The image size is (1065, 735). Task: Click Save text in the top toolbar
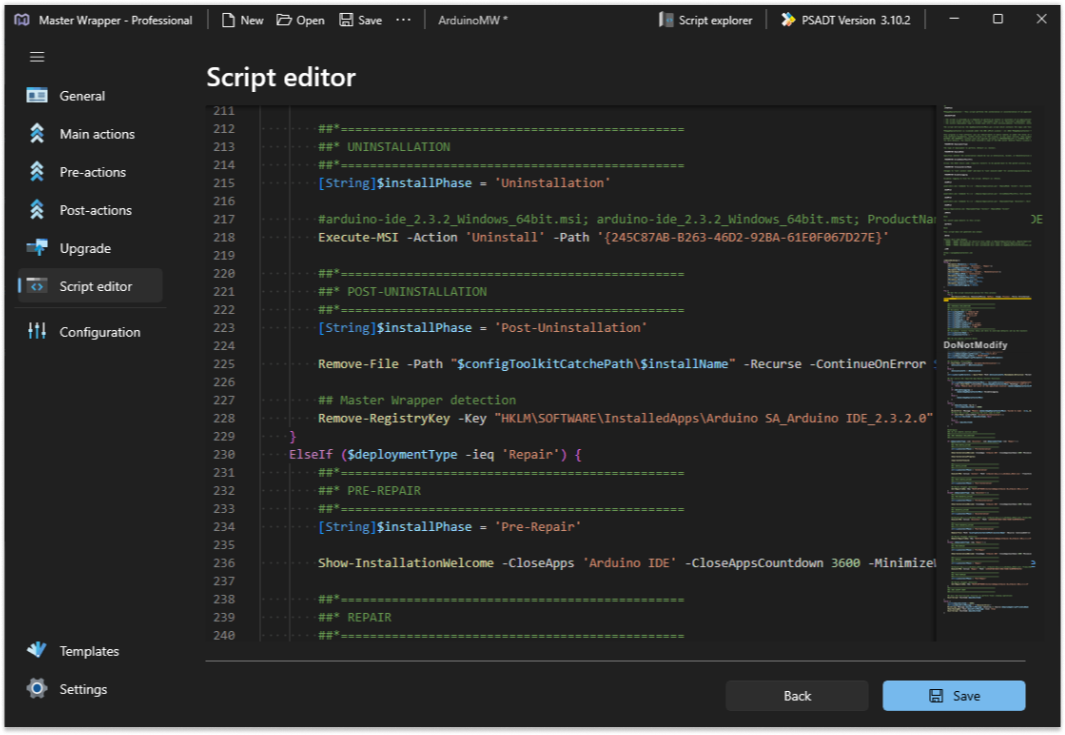click(369, 20)
